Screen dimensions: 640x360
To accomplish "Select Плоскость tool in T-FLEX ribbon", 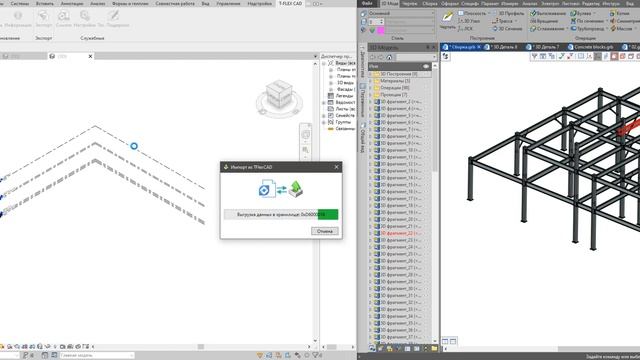I will point(472,13).
